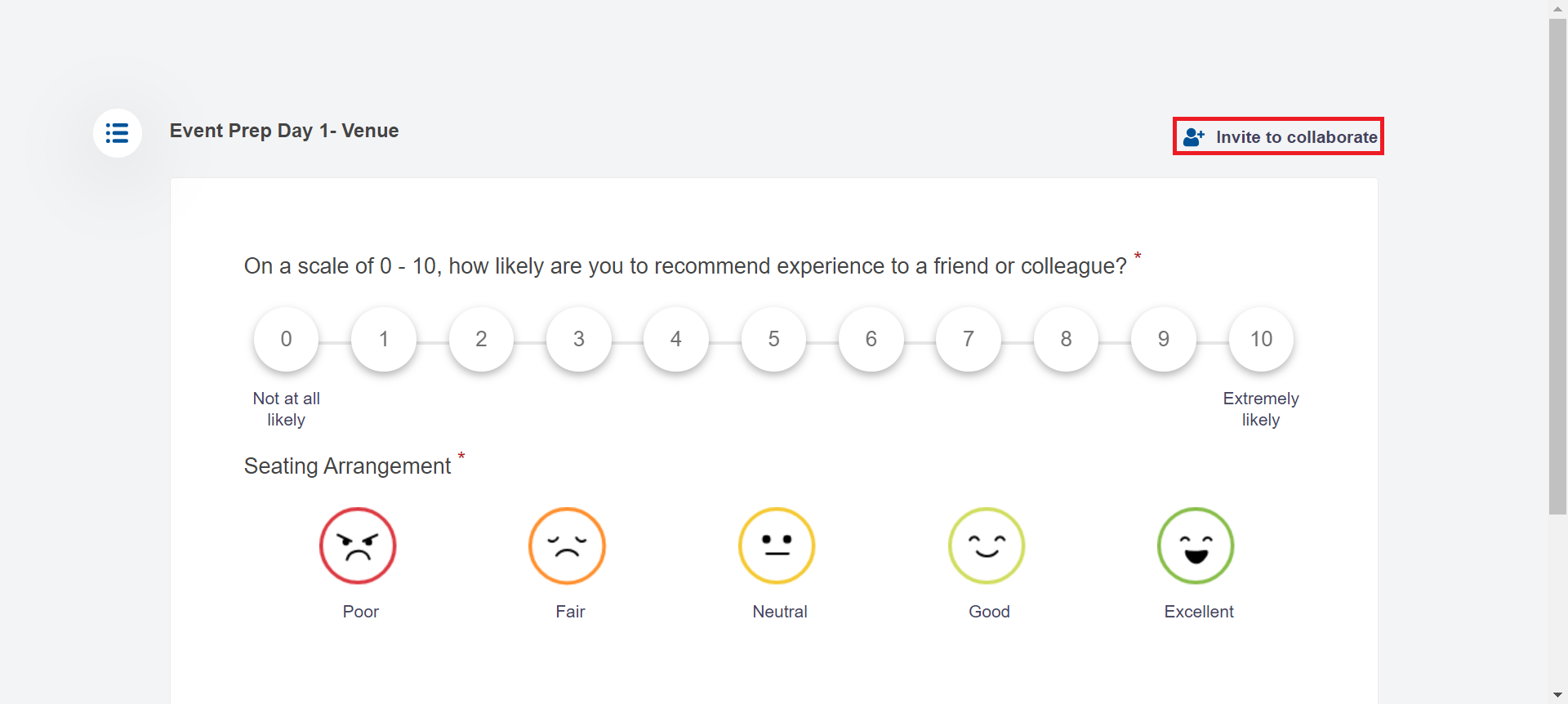1568x704 pixels.
Task: Select score 1 on the scale
Action: (384, 339)
